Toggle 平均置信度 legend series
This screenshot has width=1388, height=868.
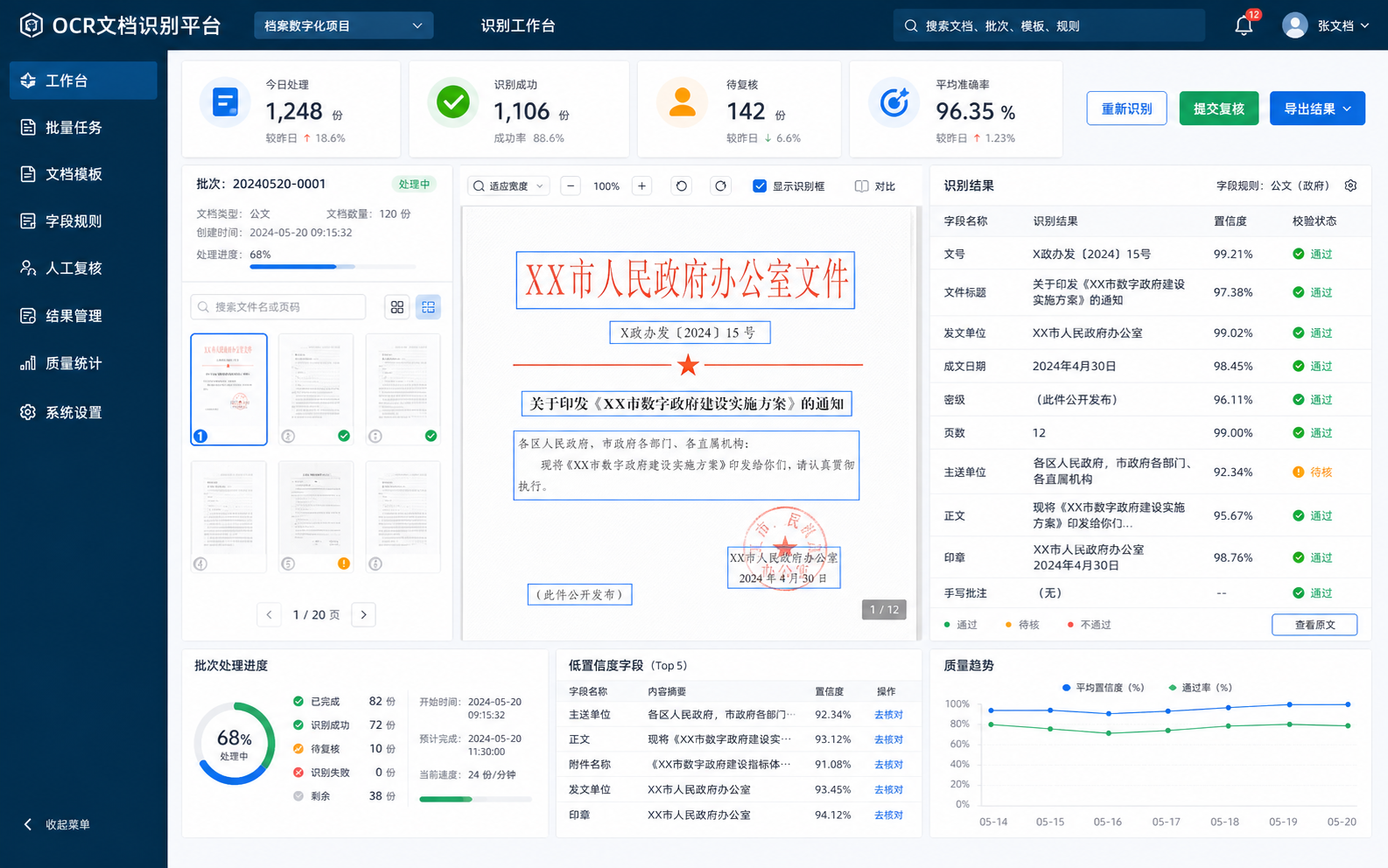tap(1103, 688)
